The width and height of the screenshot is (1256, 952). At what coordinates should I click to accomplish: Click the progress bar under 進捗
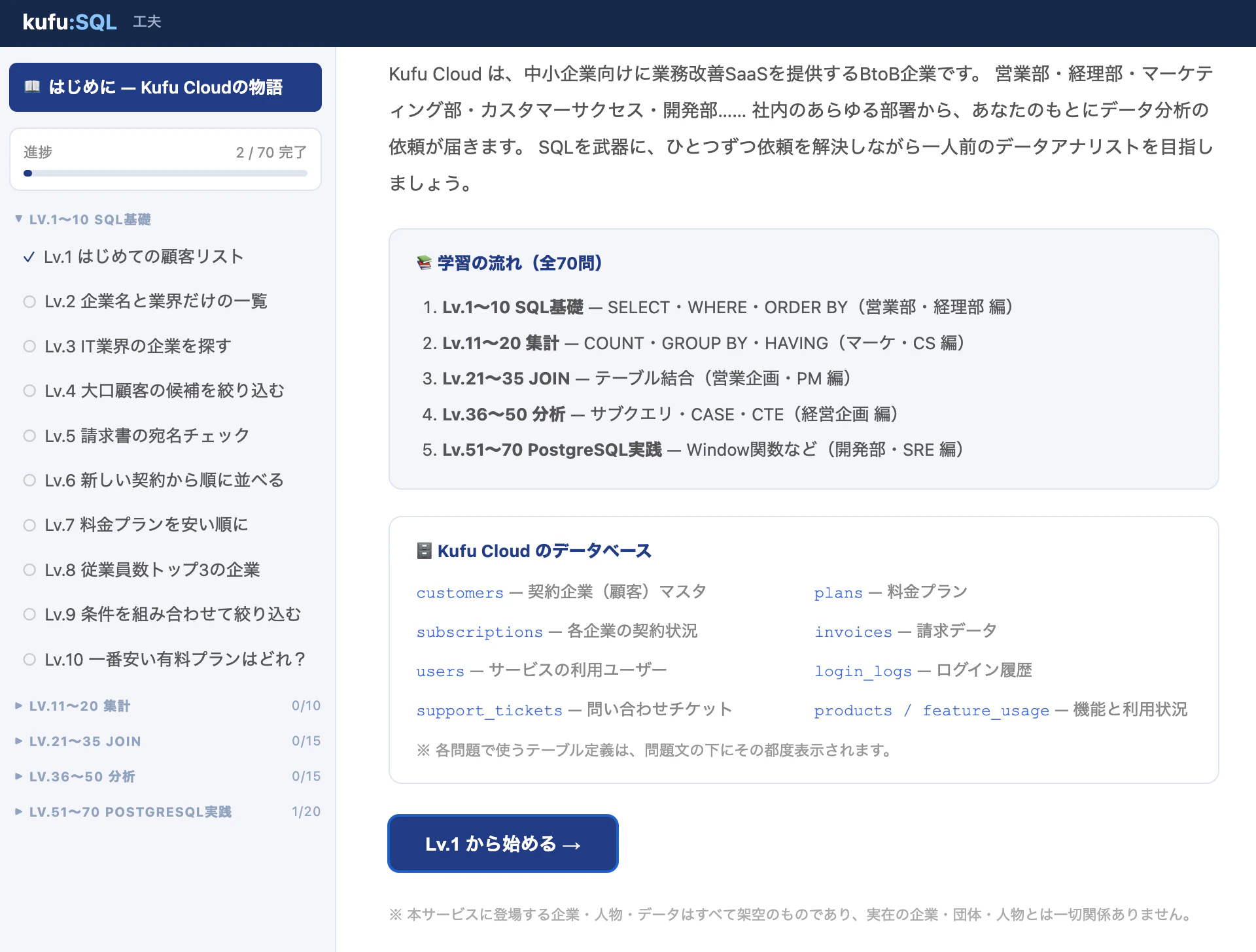pos(166,173)
